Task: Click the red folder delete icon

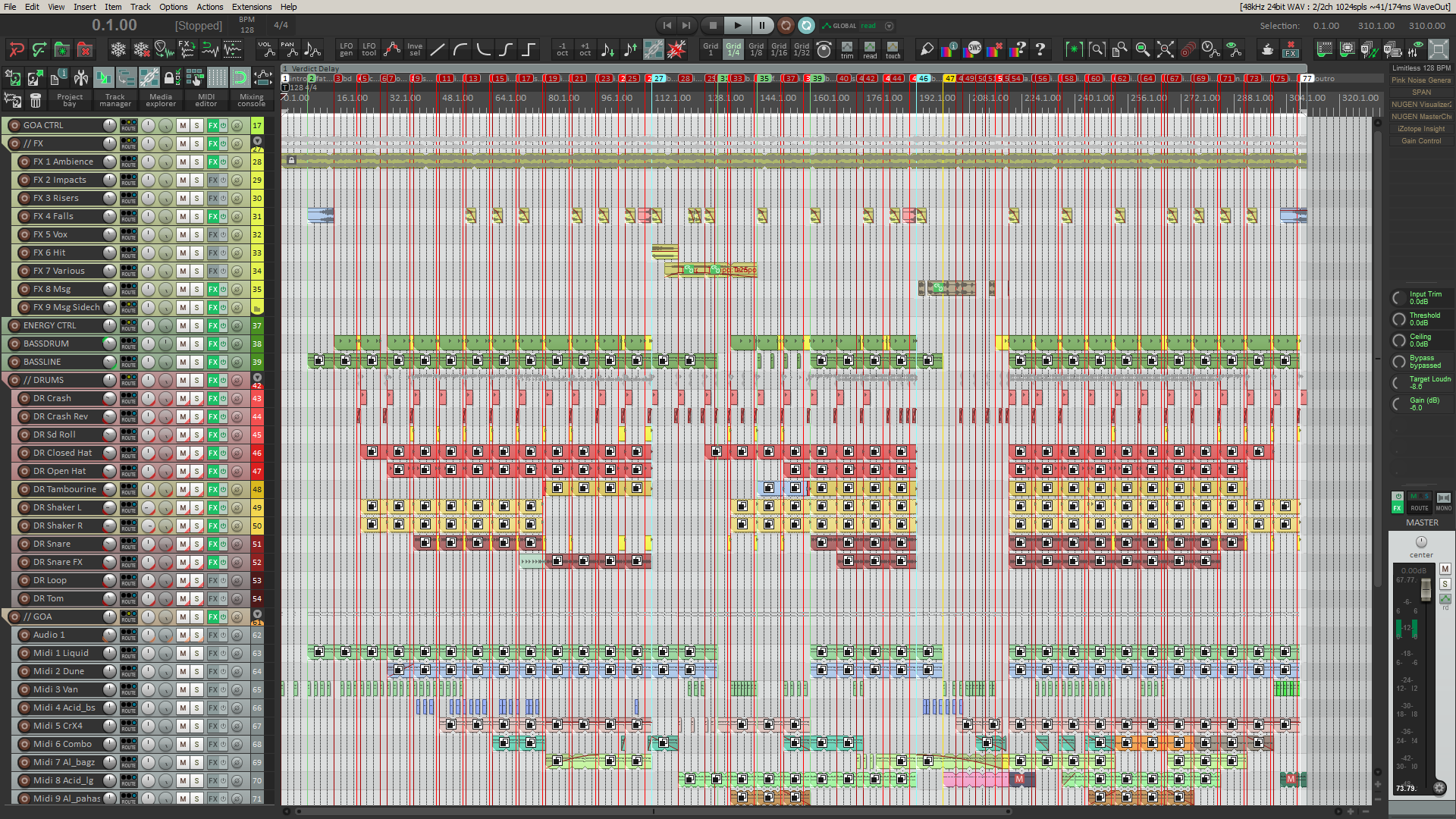Action: [x=85, y=50]
